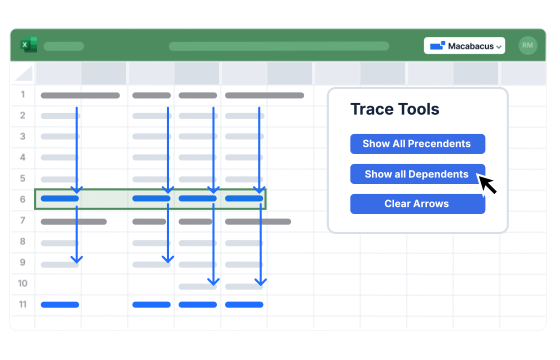The height and width of the screenshot is (360, 560).
Task: Select row 6 header
Action: click(22, 199)
